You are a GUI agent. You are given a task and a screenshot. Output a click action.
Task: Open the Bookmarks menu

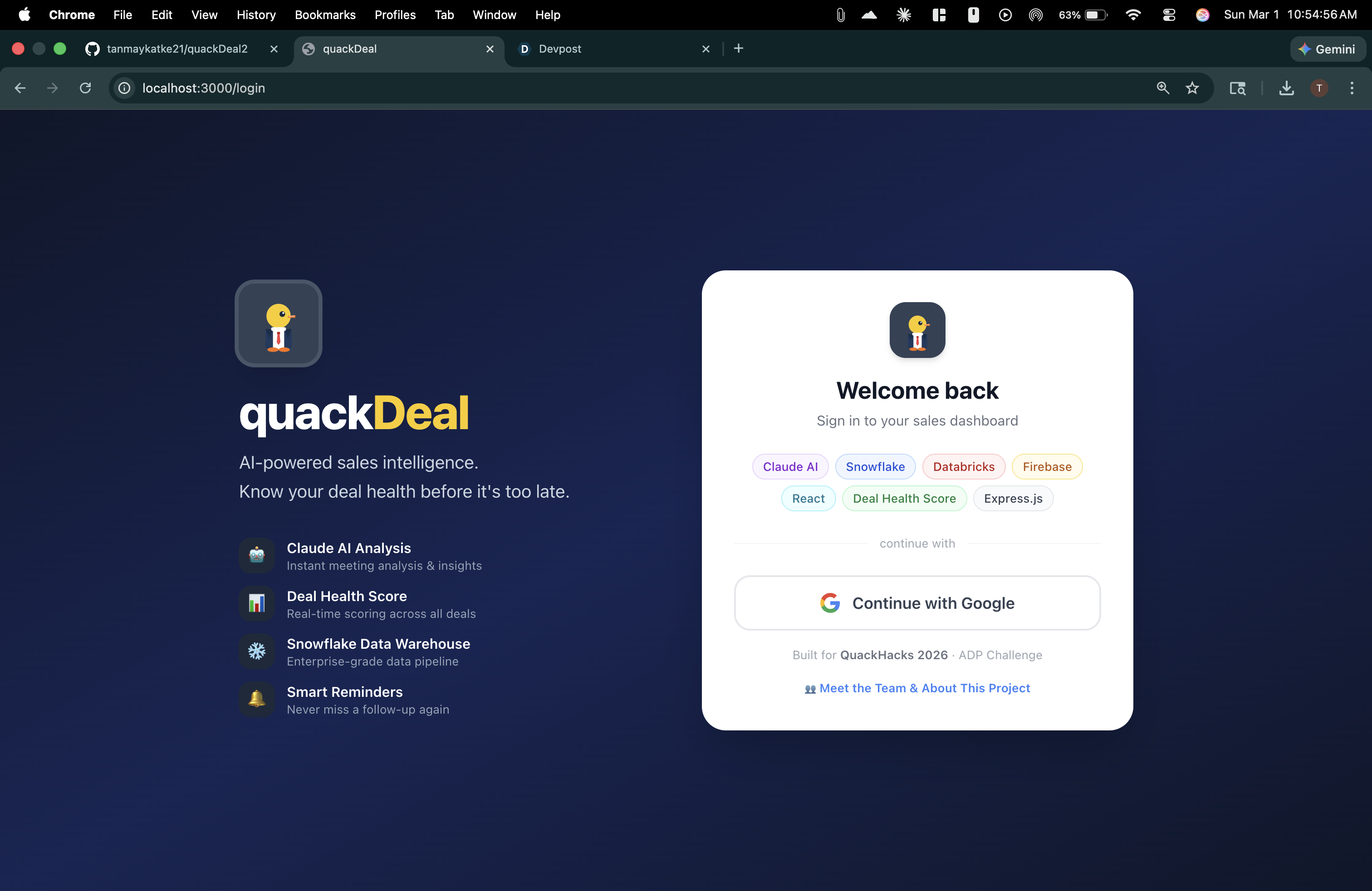click(324, 15)
